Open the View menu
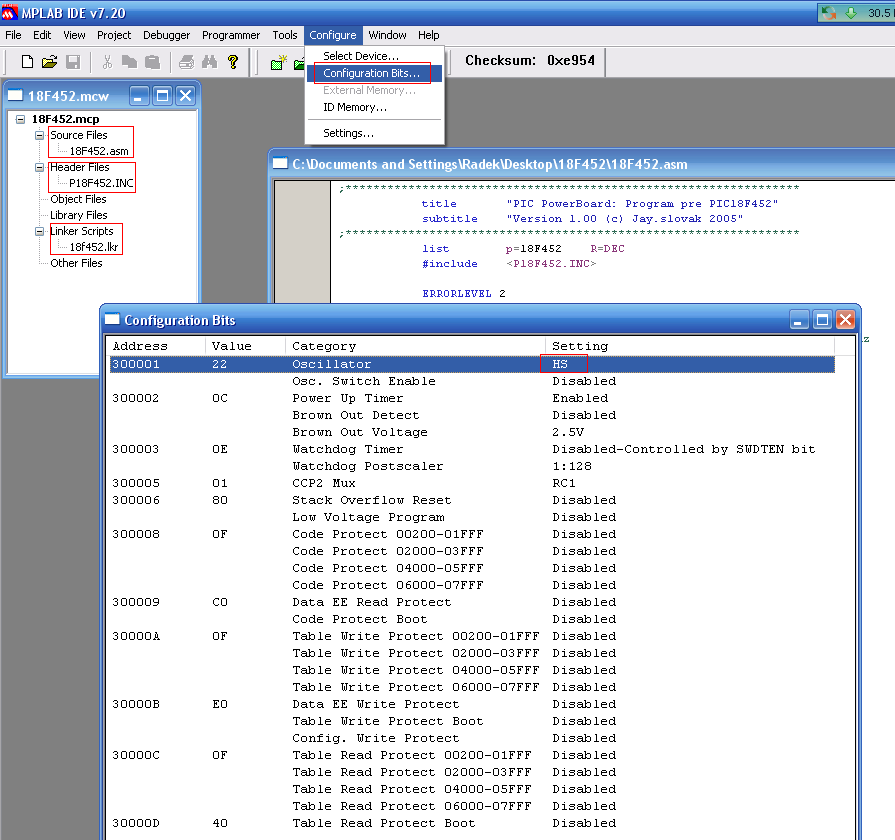The image size is (895, 840). coord(74,35)
